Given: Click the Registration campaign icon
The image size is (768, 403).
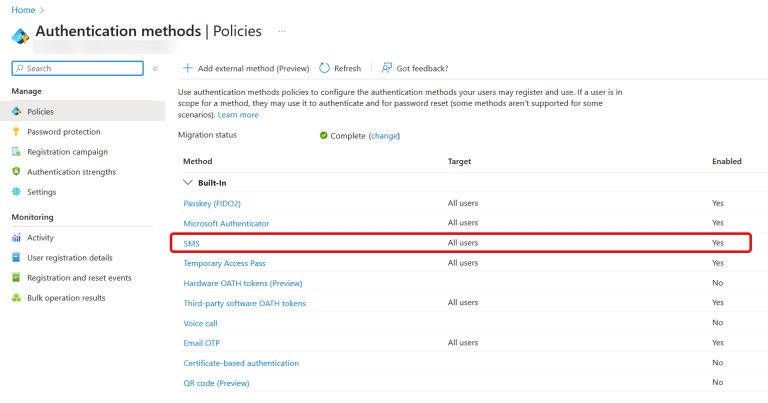Looking at the screenshot, I should (x=16, y=151).
